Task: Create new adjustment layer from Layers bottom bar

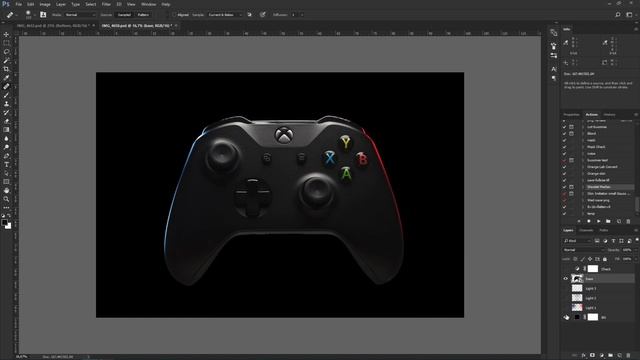Action: click(601, 356)
